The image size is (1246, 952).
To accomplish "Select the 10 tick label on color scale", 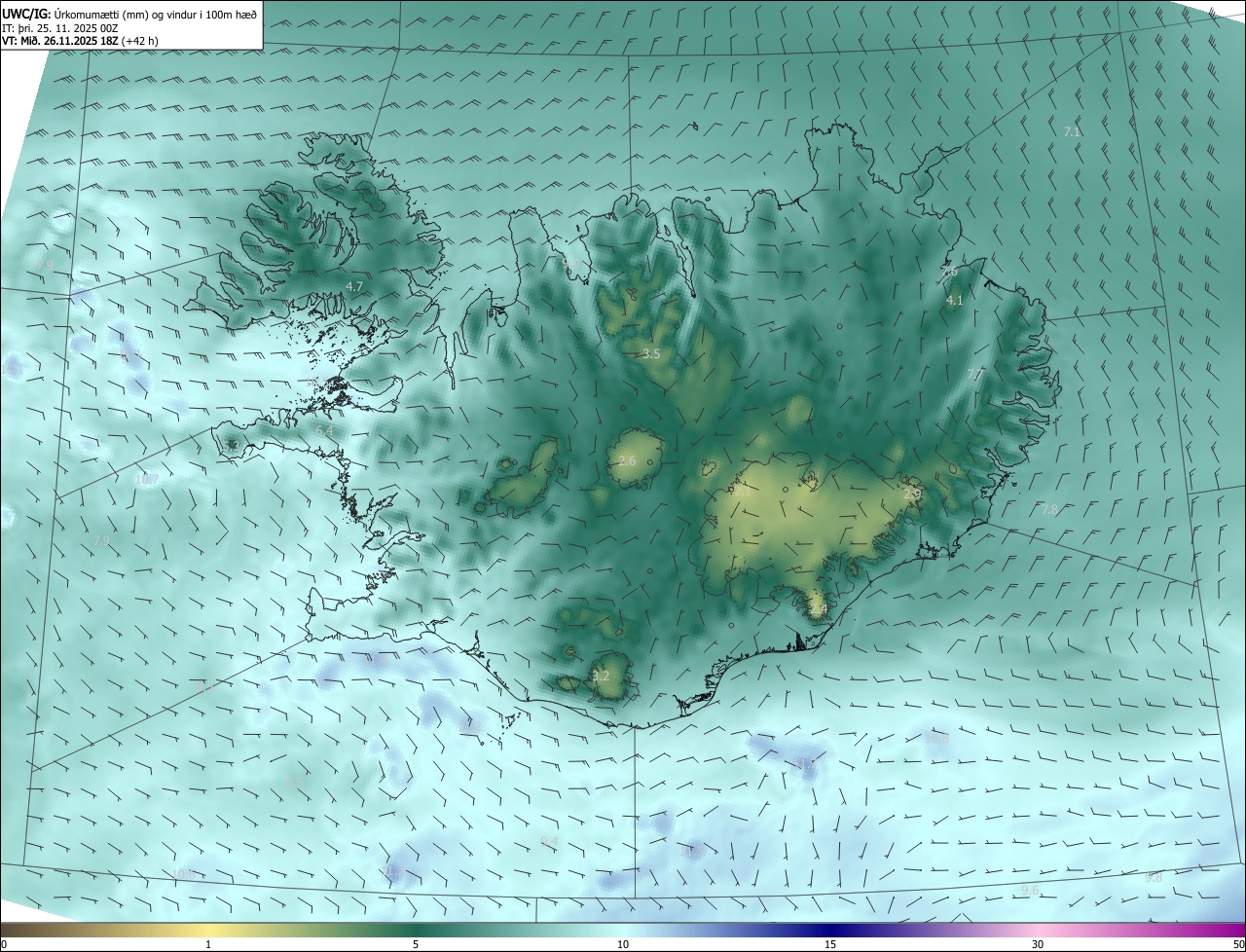I will pyautogui.click(x=623, y=945).
